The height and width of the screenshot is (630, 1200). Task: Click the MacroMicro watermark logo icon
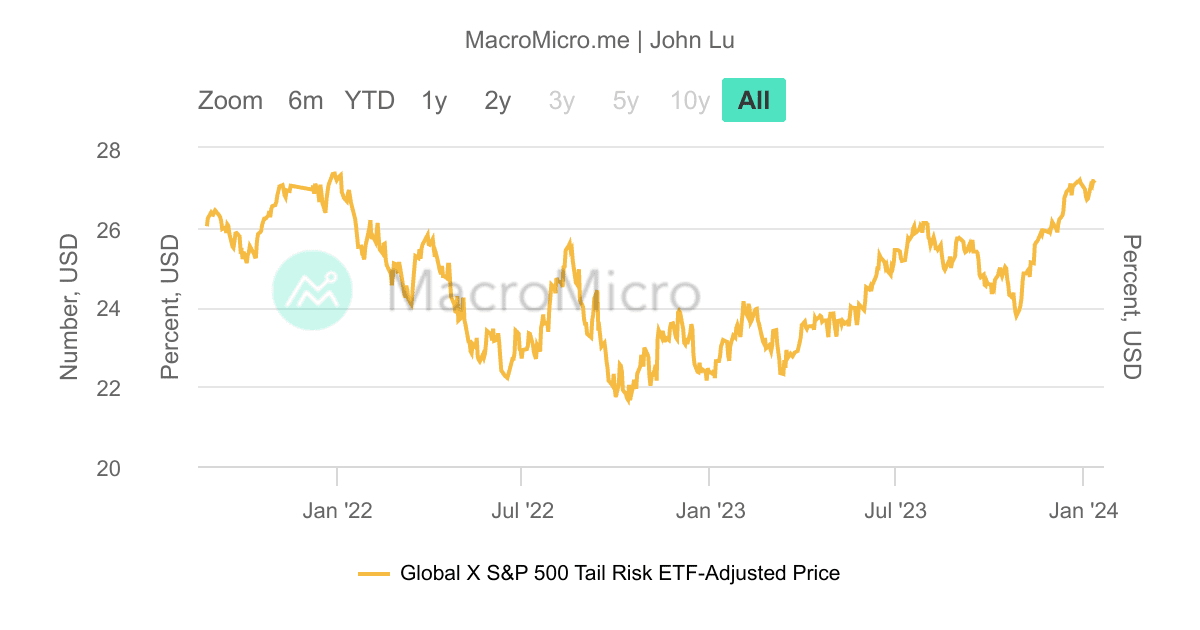click(312, 291)
